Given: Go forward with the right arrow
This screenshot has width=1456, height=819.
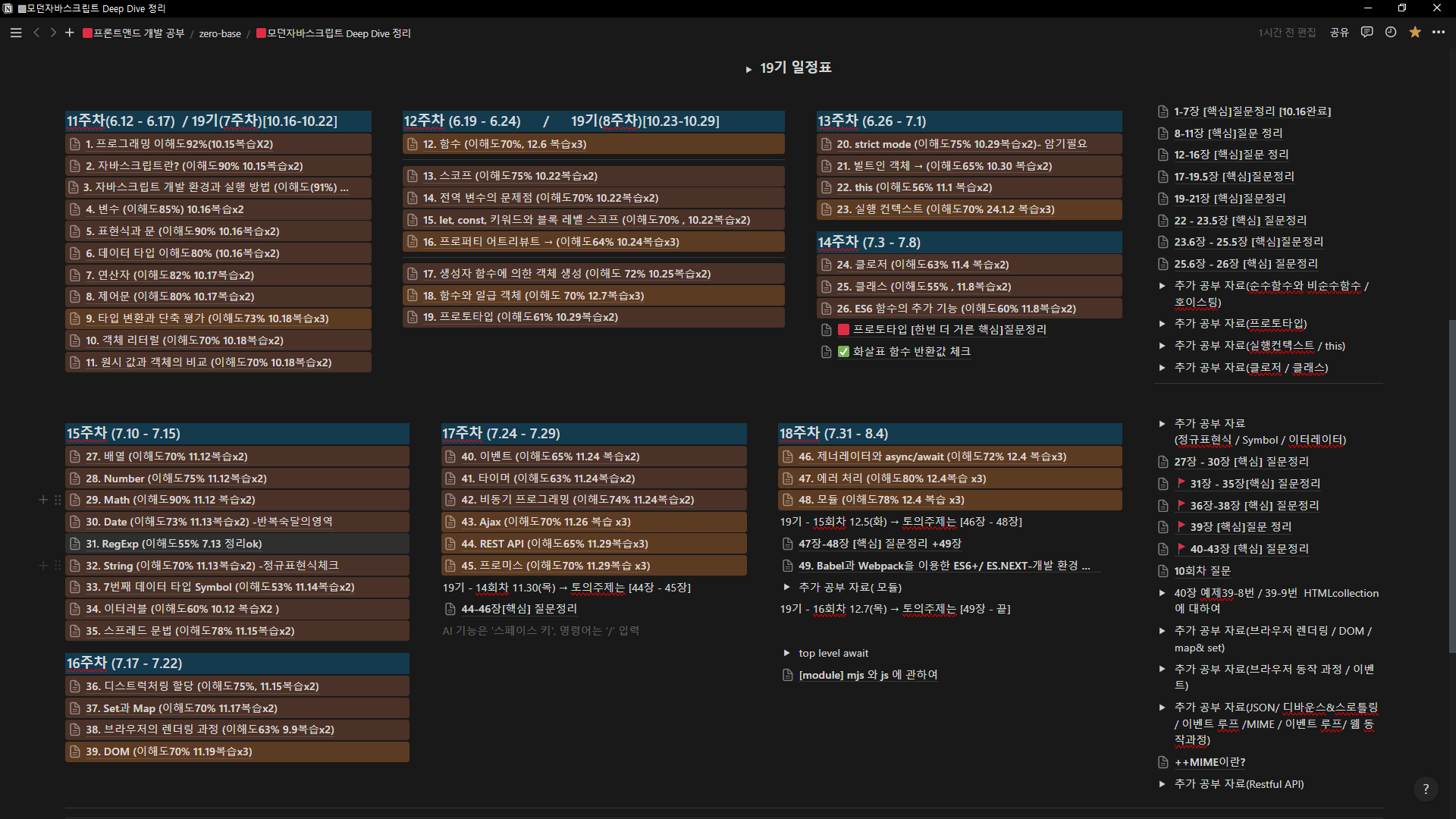Looking at the screenshot, I should (53, 33).
